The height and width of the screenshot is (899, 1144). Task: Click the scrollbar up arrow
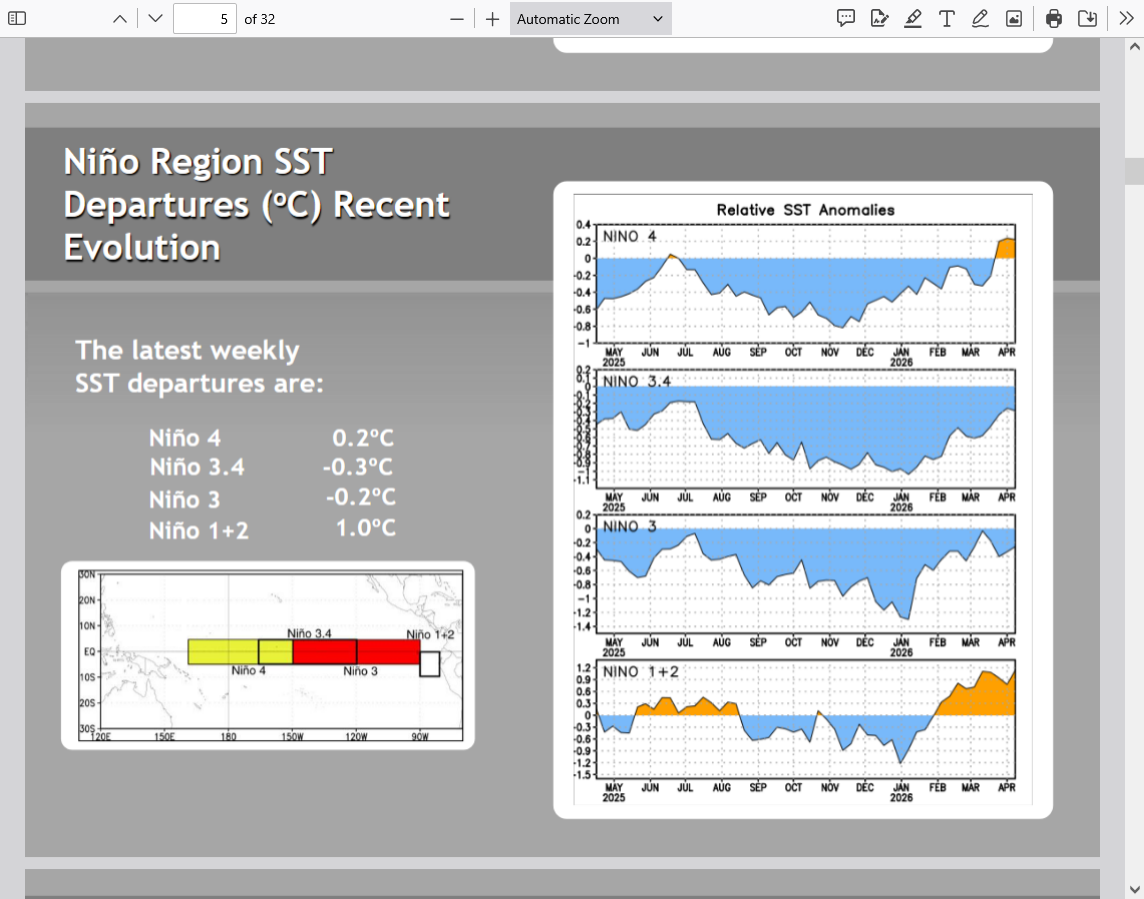pyautogui.click(x=1134, y=47)
